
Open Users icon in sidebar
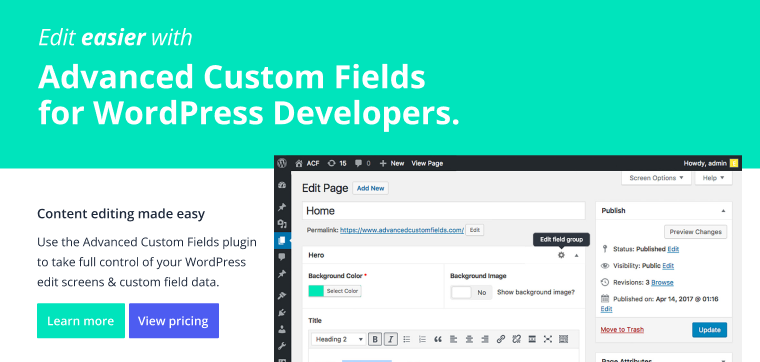(282, 329)
